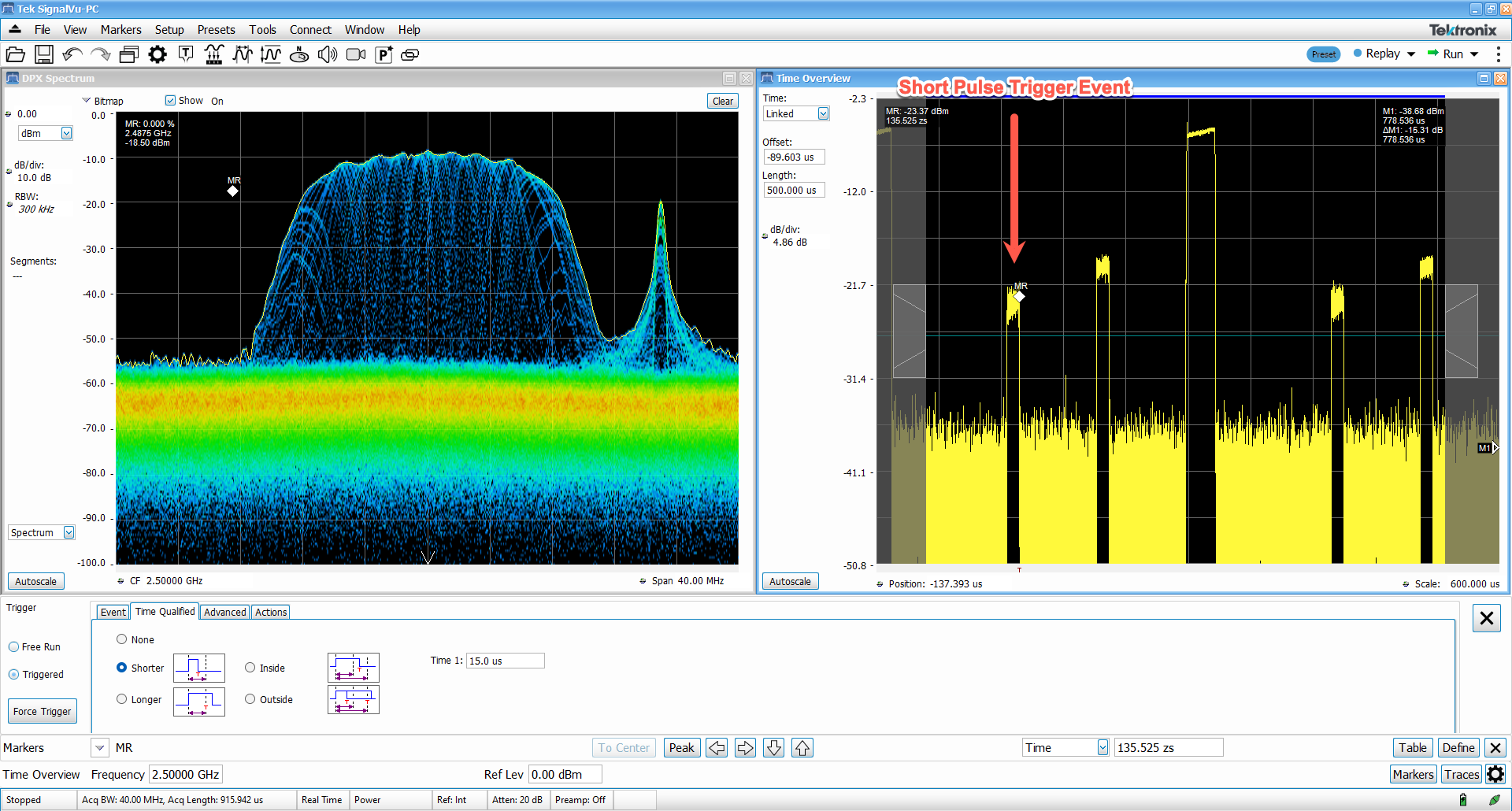Open the Markers menu

pos(120,30)
